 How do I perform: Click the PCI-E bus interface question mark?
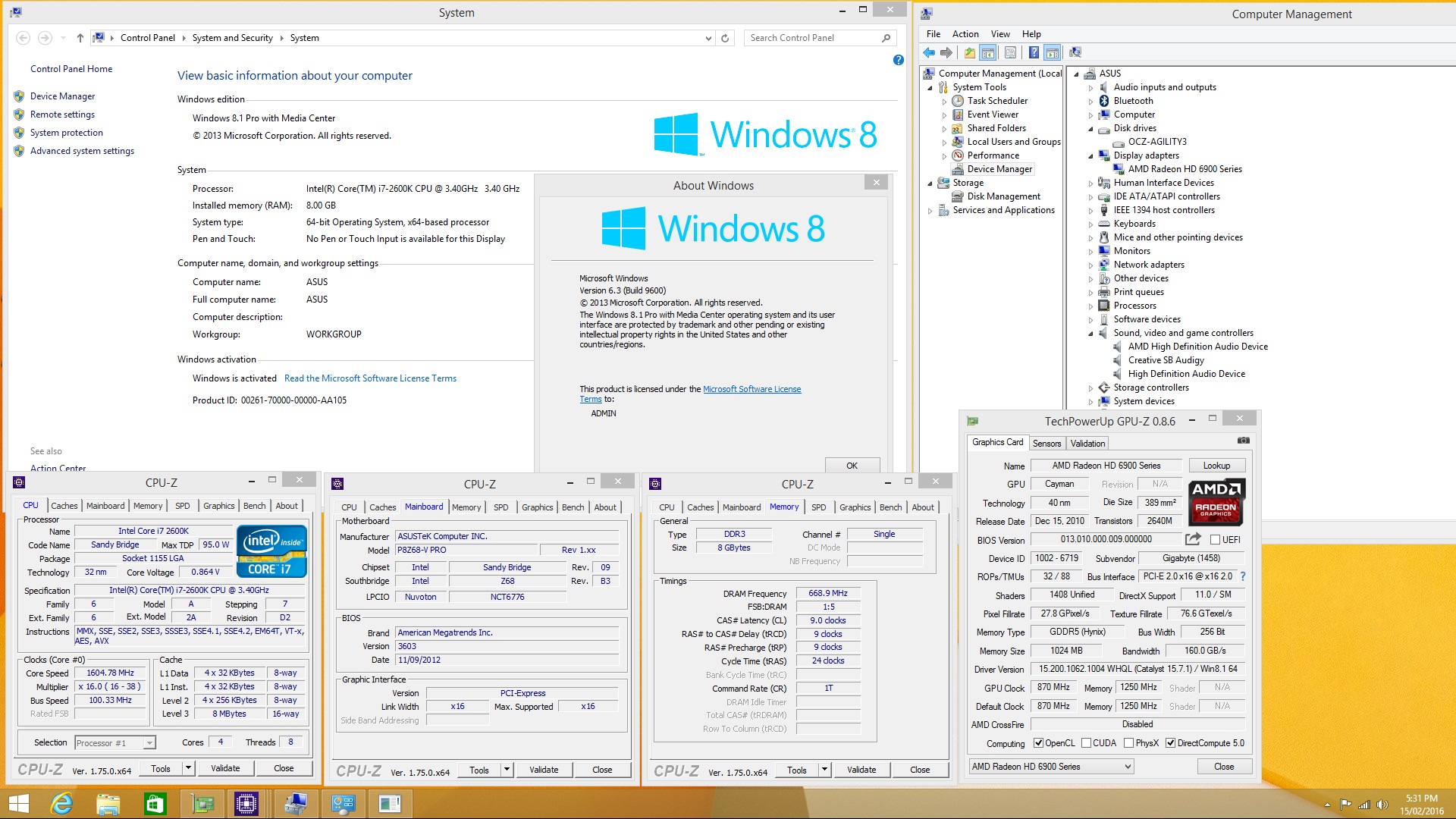(1243, 576)
